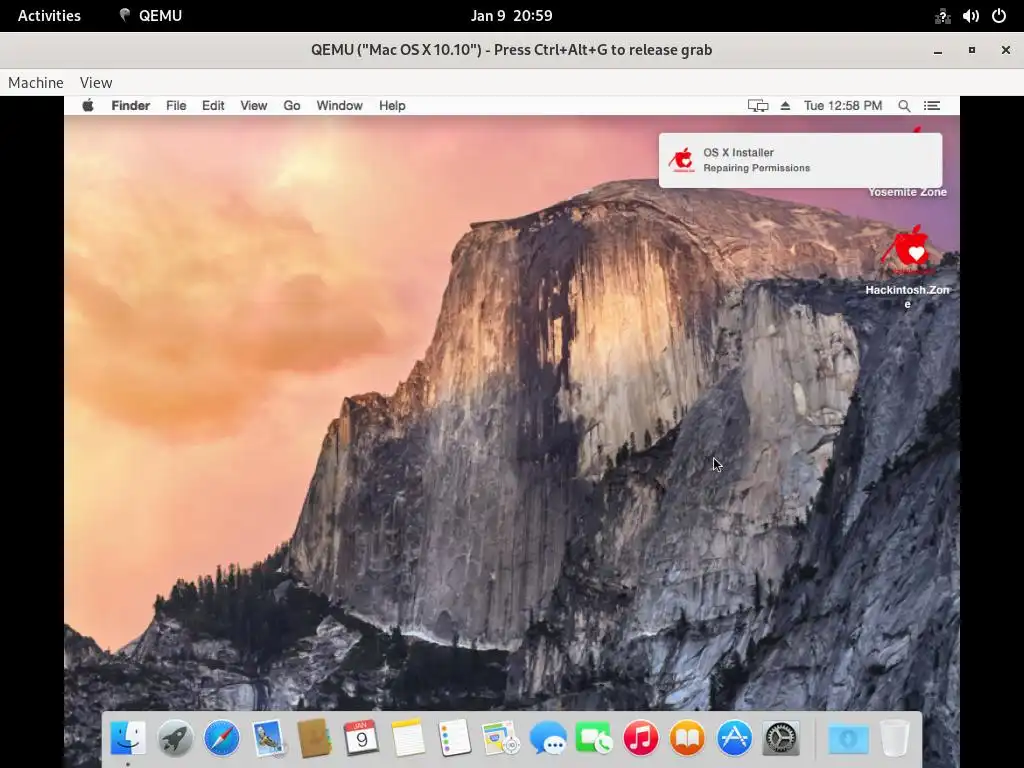This screenshot has width=1024, height=768.
Task: Open iTunes red music note icon
Action: [641, 739]
